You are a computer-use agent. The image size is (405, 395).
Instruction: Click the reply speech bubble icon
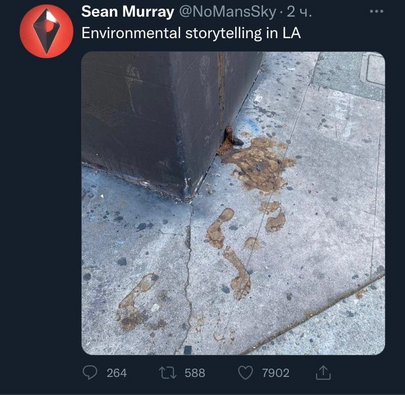[x=90, y=372]
